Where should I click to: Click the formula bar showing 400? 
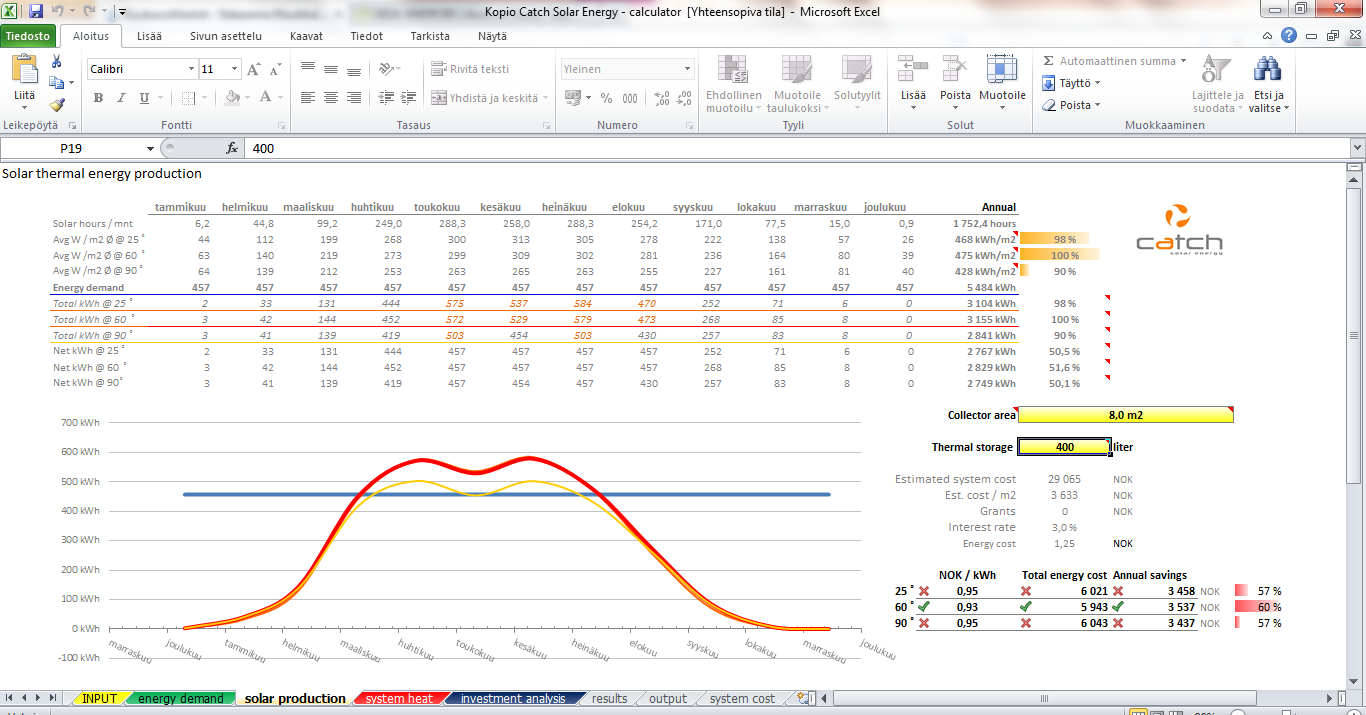pyautogui.click(x=795, y=148)
